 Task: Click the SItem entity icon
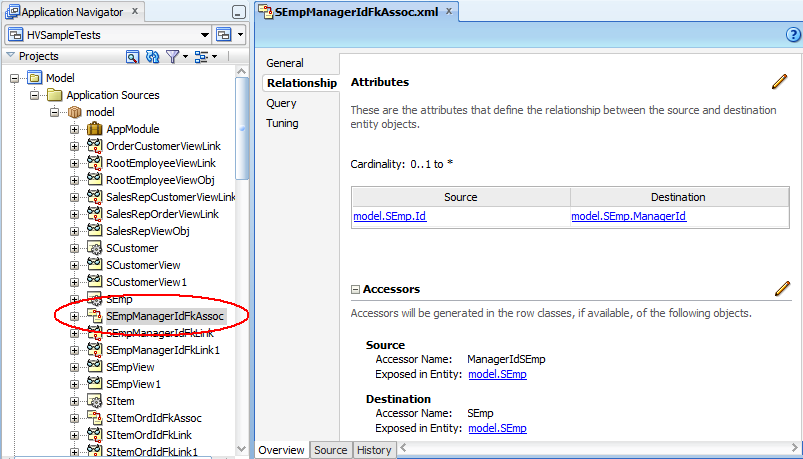click(95, 401)
